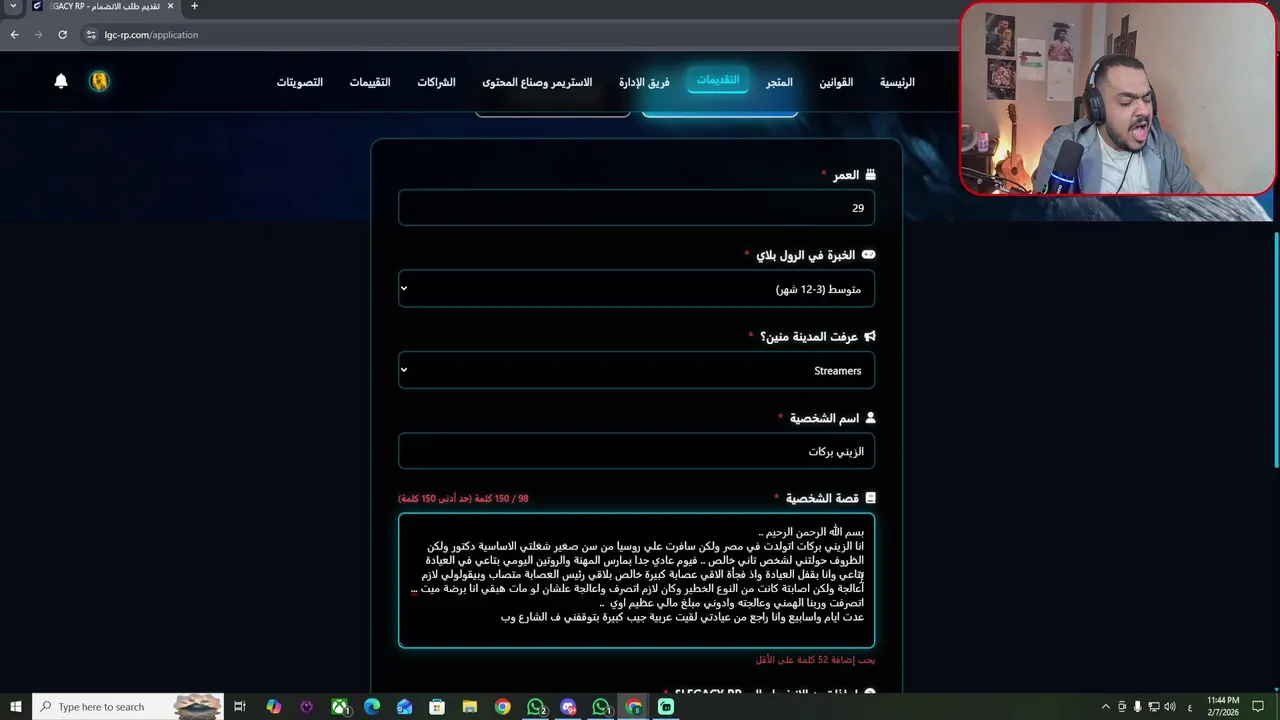This screenshot has width=1280, height=720.
Task: Open the Windows action center icon
Action: tap(1259, 707)
